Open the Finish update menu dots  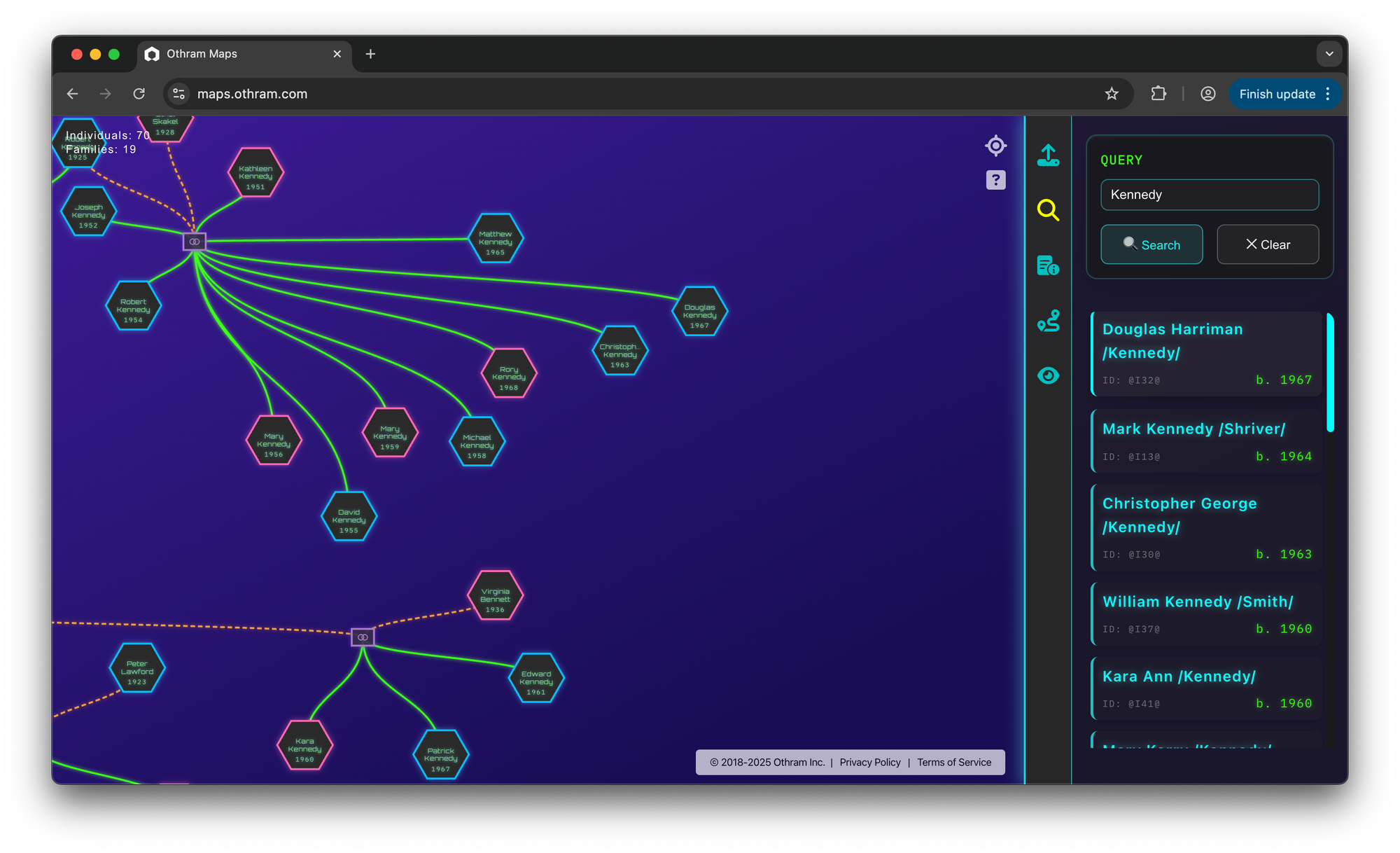tap(1328, 94)
